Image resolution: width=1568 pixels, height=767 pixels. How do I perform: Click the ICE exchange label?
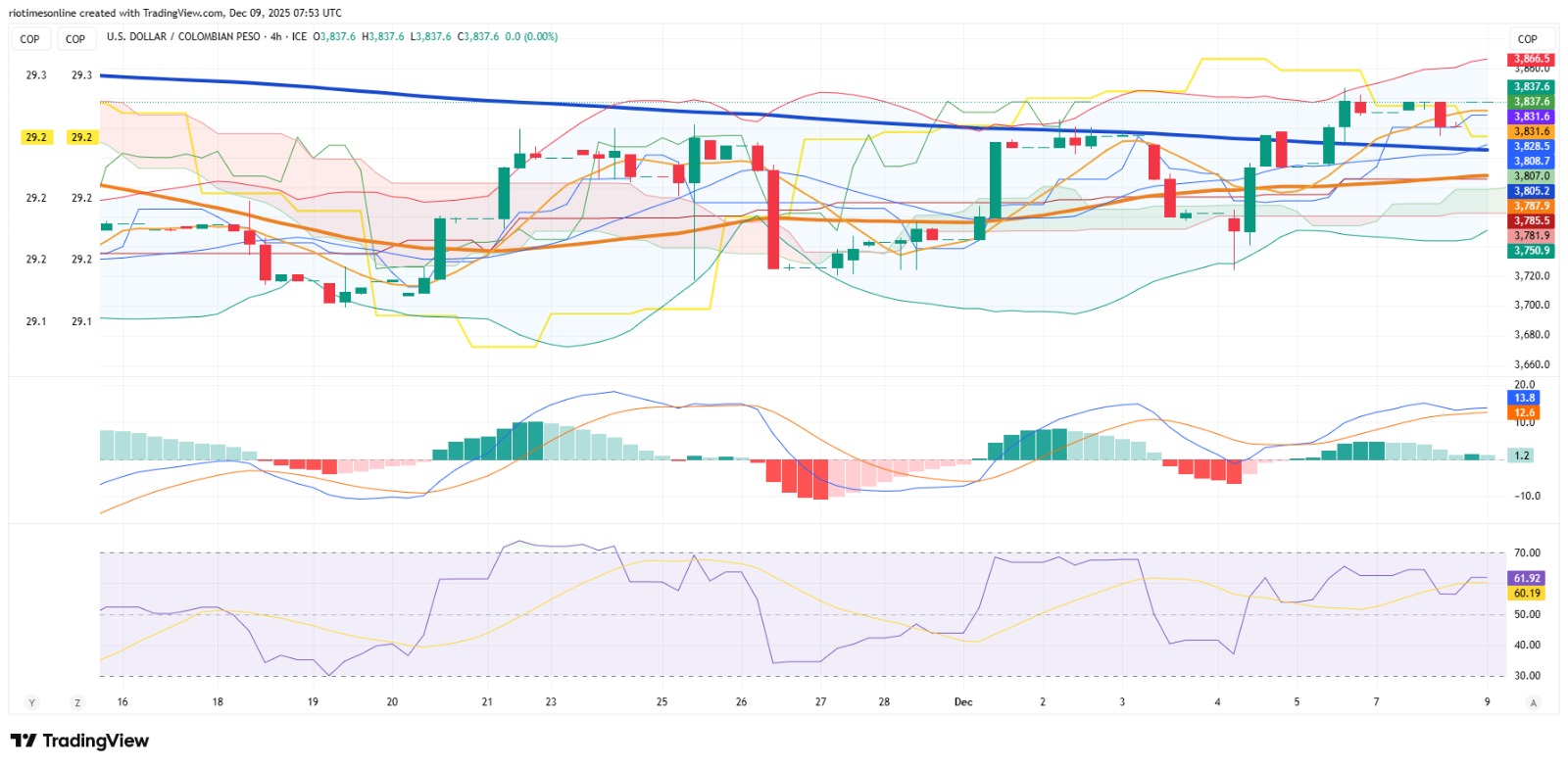[x=299, y=37]
